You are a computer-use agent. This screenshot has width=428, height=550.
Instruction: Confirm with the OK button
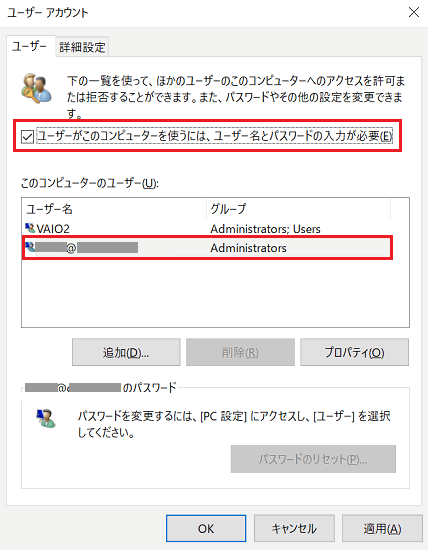206,528
